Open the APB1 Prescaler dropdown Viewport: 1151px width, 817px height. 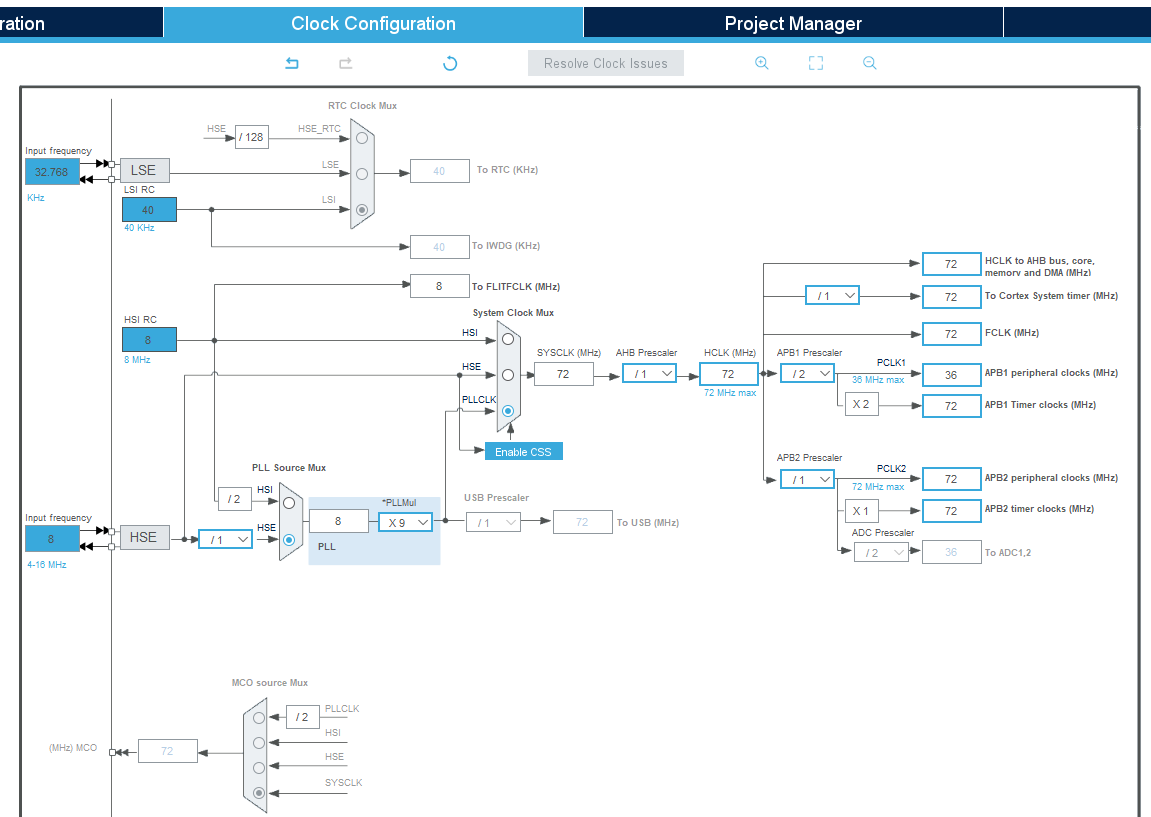(807, 373)
